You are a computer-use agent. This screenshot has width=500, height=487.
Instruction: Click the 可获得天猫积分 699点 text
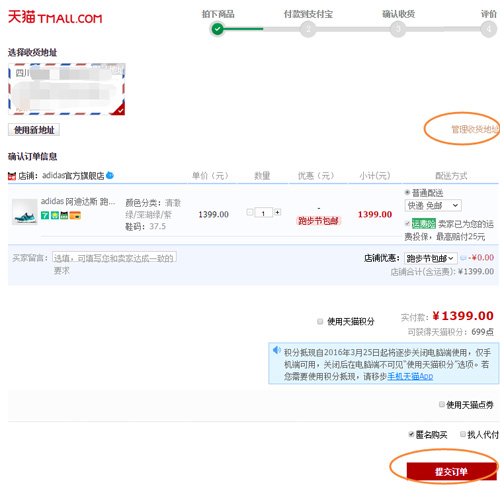pyautogui.click(x=451, y=332)
